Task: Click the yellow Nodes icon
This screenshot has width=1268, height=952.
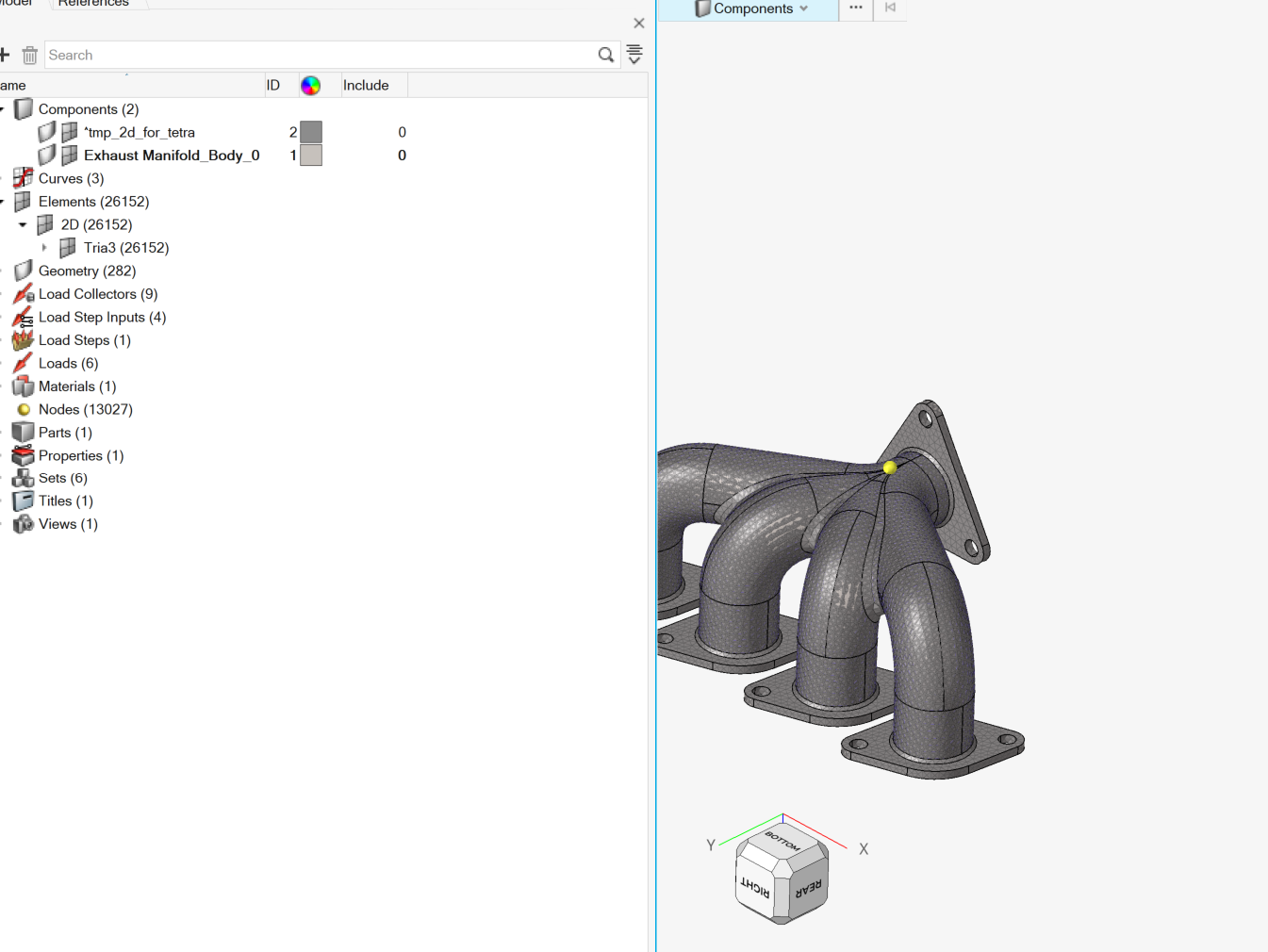Action: (24, 409)
